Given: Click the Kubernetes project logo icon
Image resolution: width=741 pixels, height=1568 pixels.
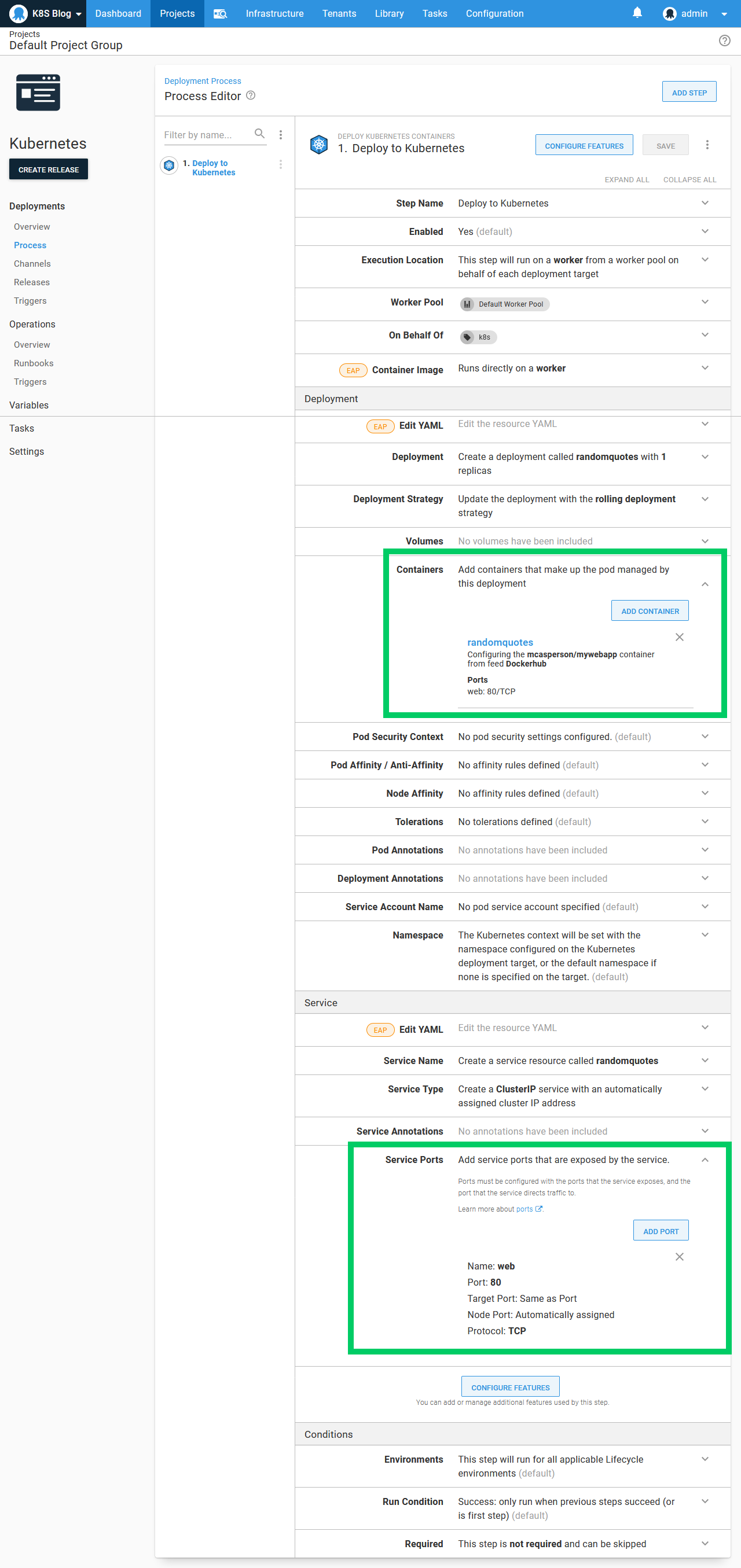Looking at the screenshot, I should [38, 93].
